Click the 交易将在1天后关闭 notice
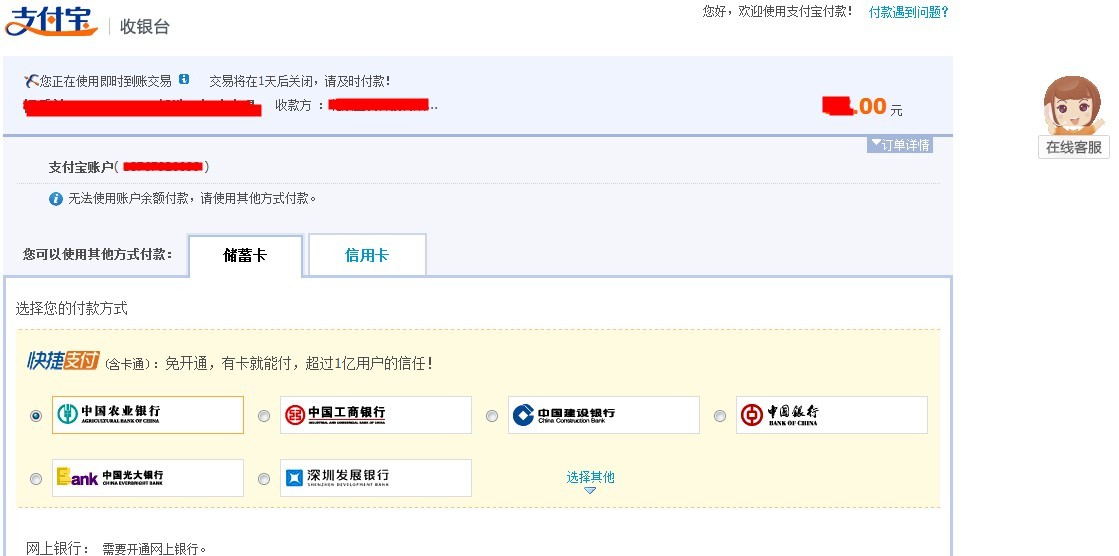This screenshot has width=1119, height=556. (300, 81)
